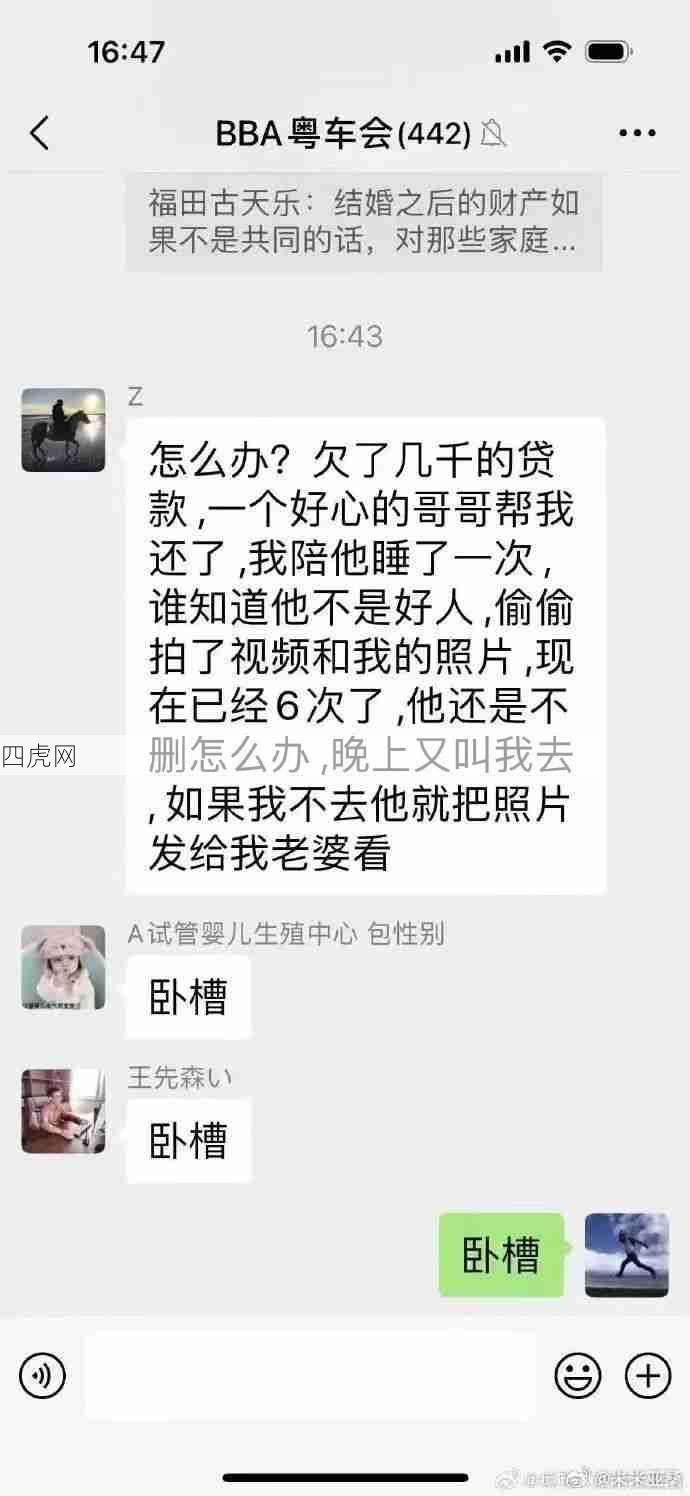Image resolution: width=690 pixels, height=1496 pixels.
Task: Tap your own running figure avatar
Action: pos(626,1255)
